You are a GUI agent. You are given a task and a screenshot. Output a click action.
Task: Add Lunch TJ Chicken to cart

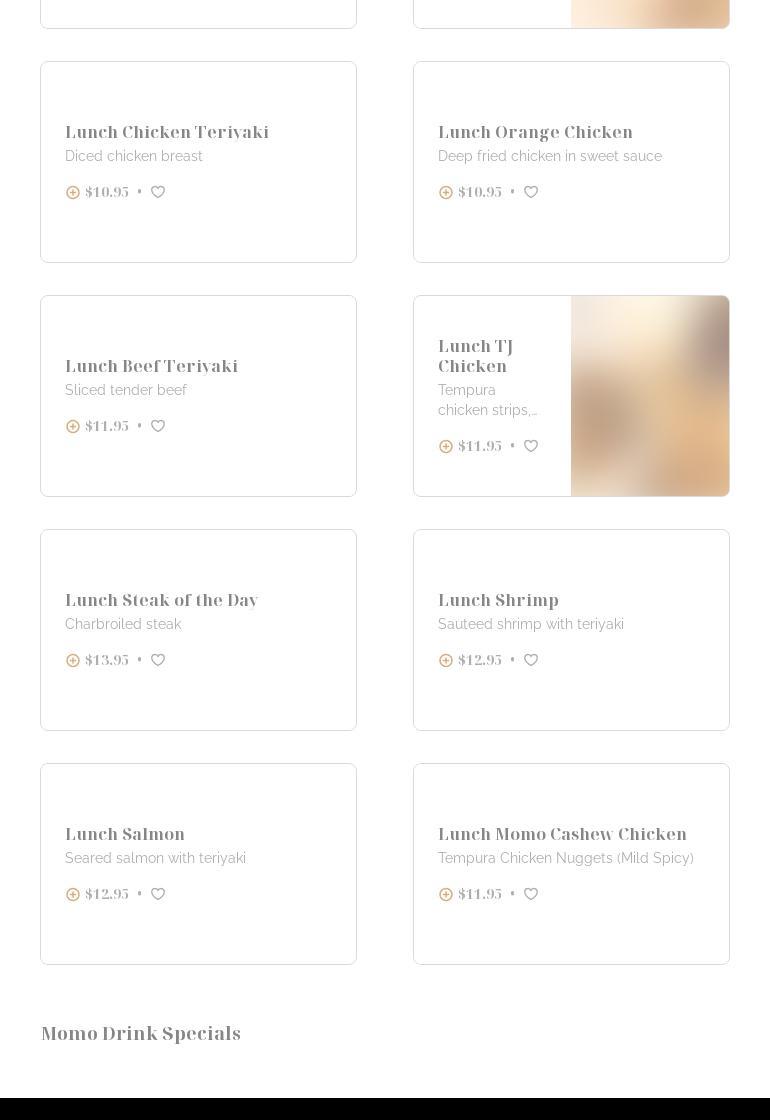(x=446, y=446)
